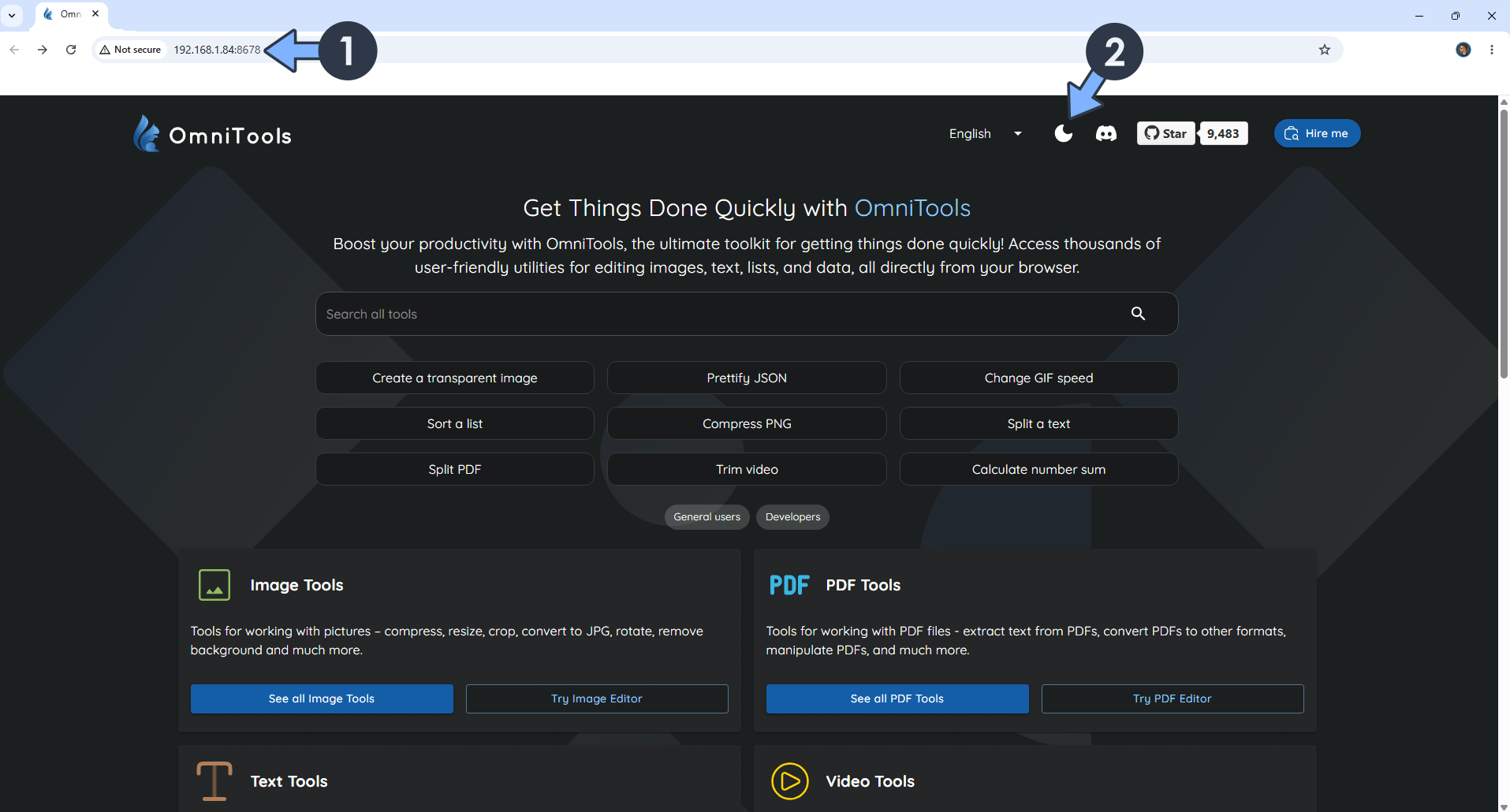This screenshot has width=1510, height=812.
Task: Select the General users filter
Action: pyautogui.click(x=707, y=517)
